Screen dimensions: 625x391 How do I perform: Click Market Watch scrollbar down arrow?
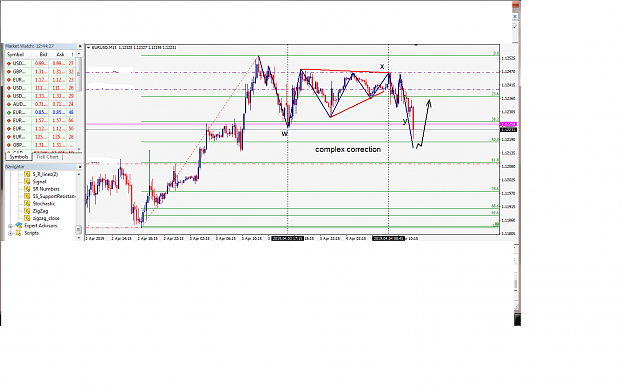click(79, 149)
